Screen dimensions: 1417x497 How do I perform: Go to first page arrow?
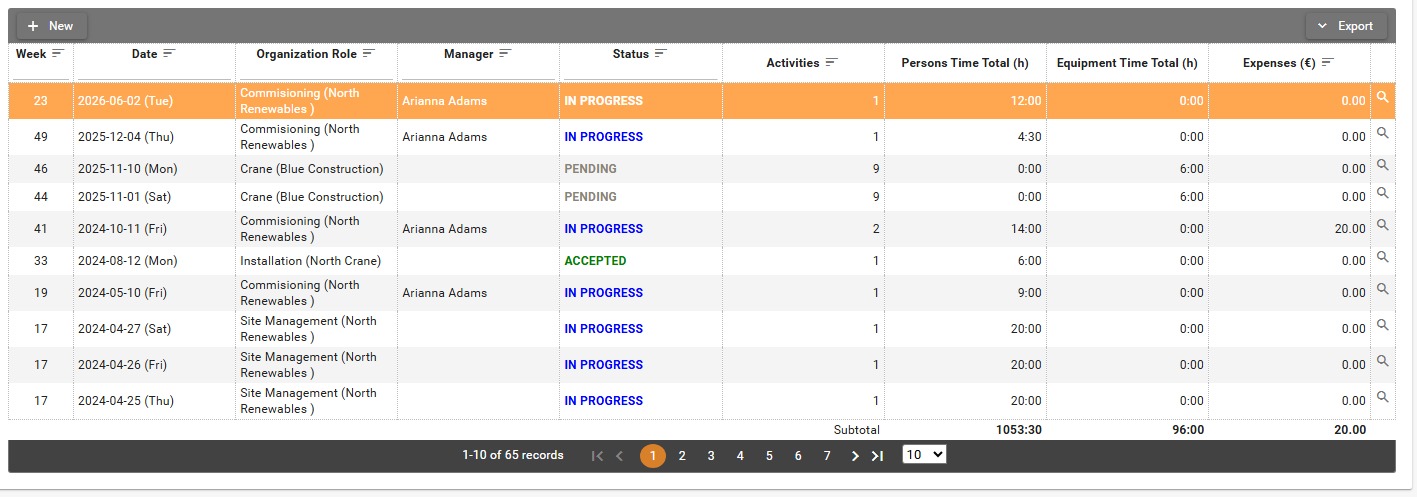pyautogui.click(x=597, y=456)
